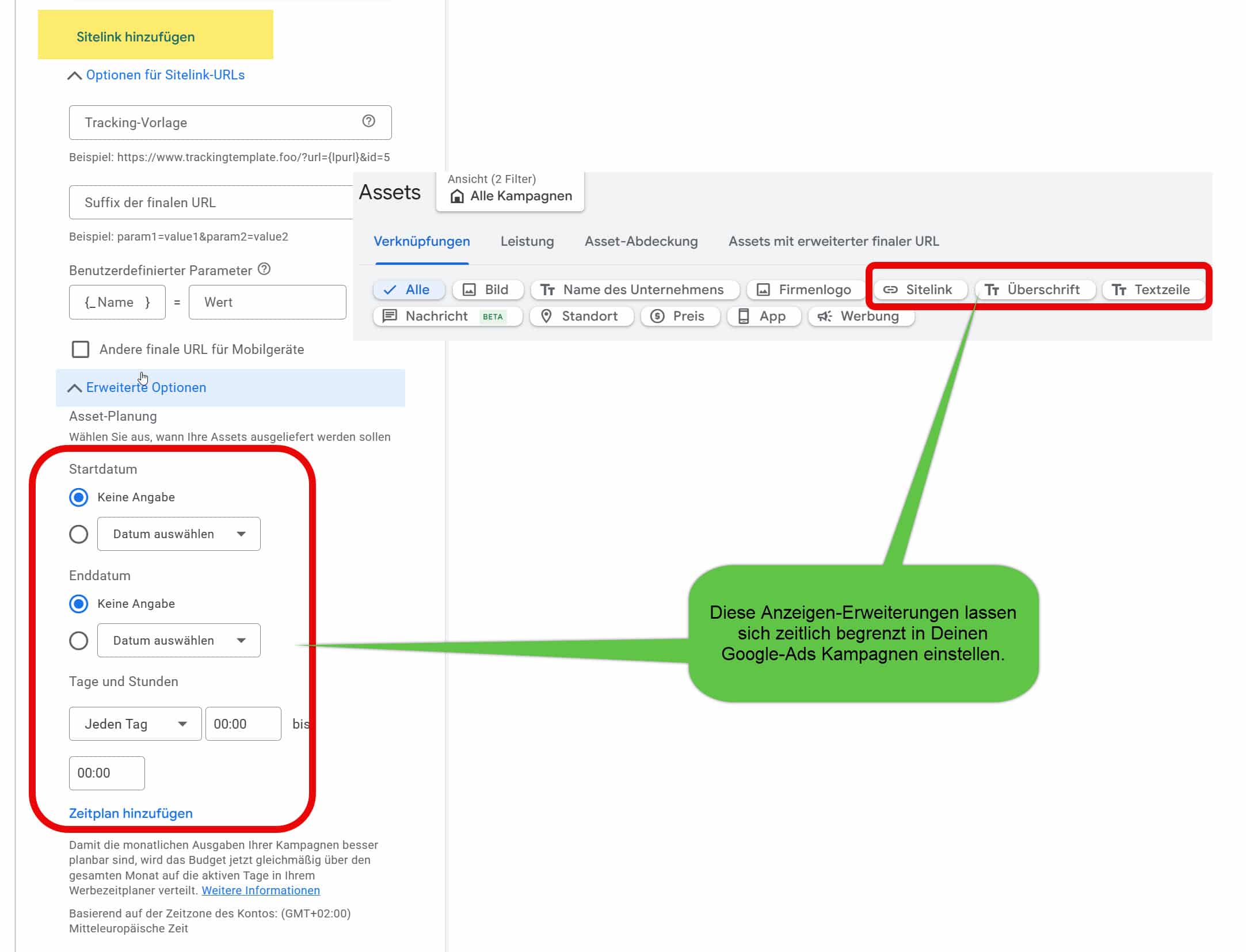Click Sitelink hinzufügen
This screenshot has width=1246, height=952.
(x=136, y=37)
